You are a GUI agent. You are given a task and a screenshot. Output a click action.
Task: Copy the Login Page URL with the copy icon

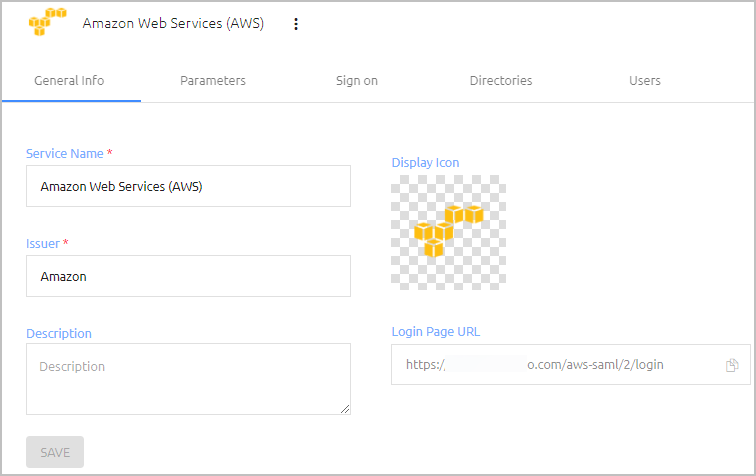coord(732,365)
